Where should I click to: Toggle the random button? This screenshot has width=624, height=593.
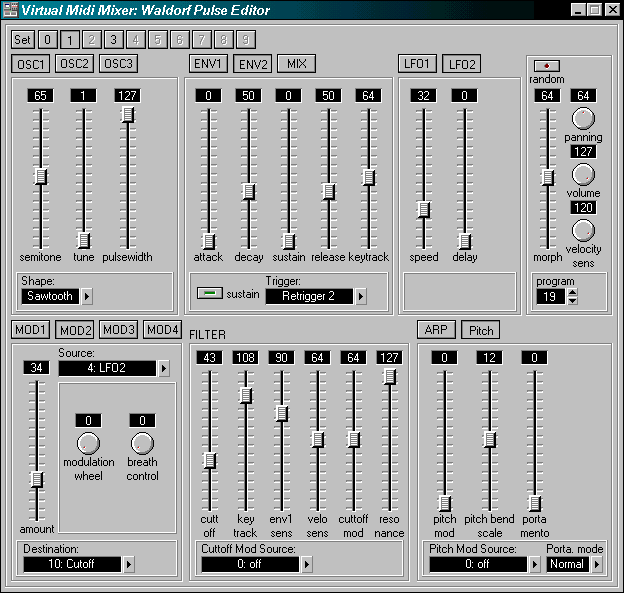point(546,66)
